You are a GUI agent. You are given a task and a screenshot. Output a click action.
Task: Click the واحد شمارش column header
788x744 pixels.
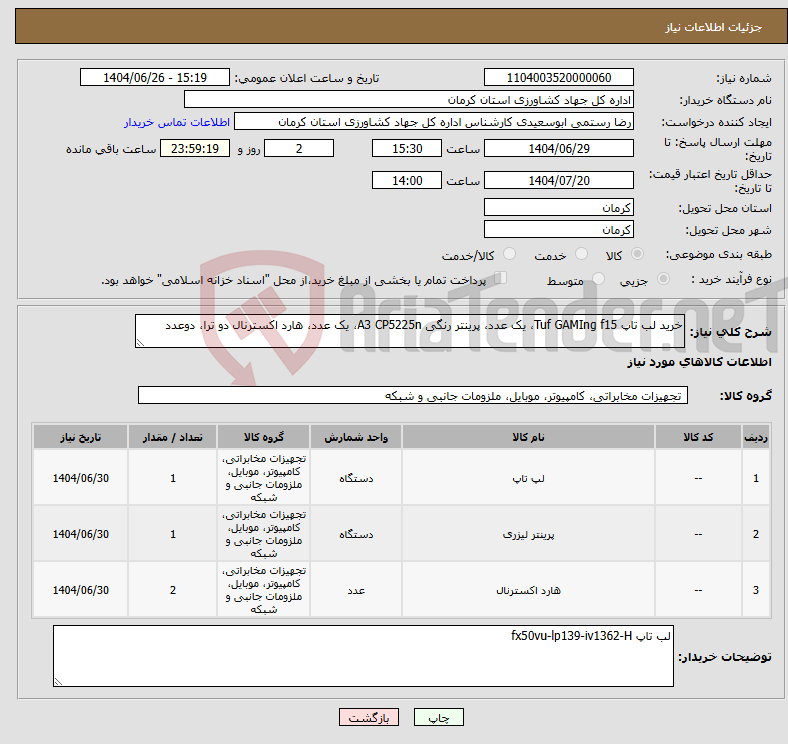tap(356, 437)
